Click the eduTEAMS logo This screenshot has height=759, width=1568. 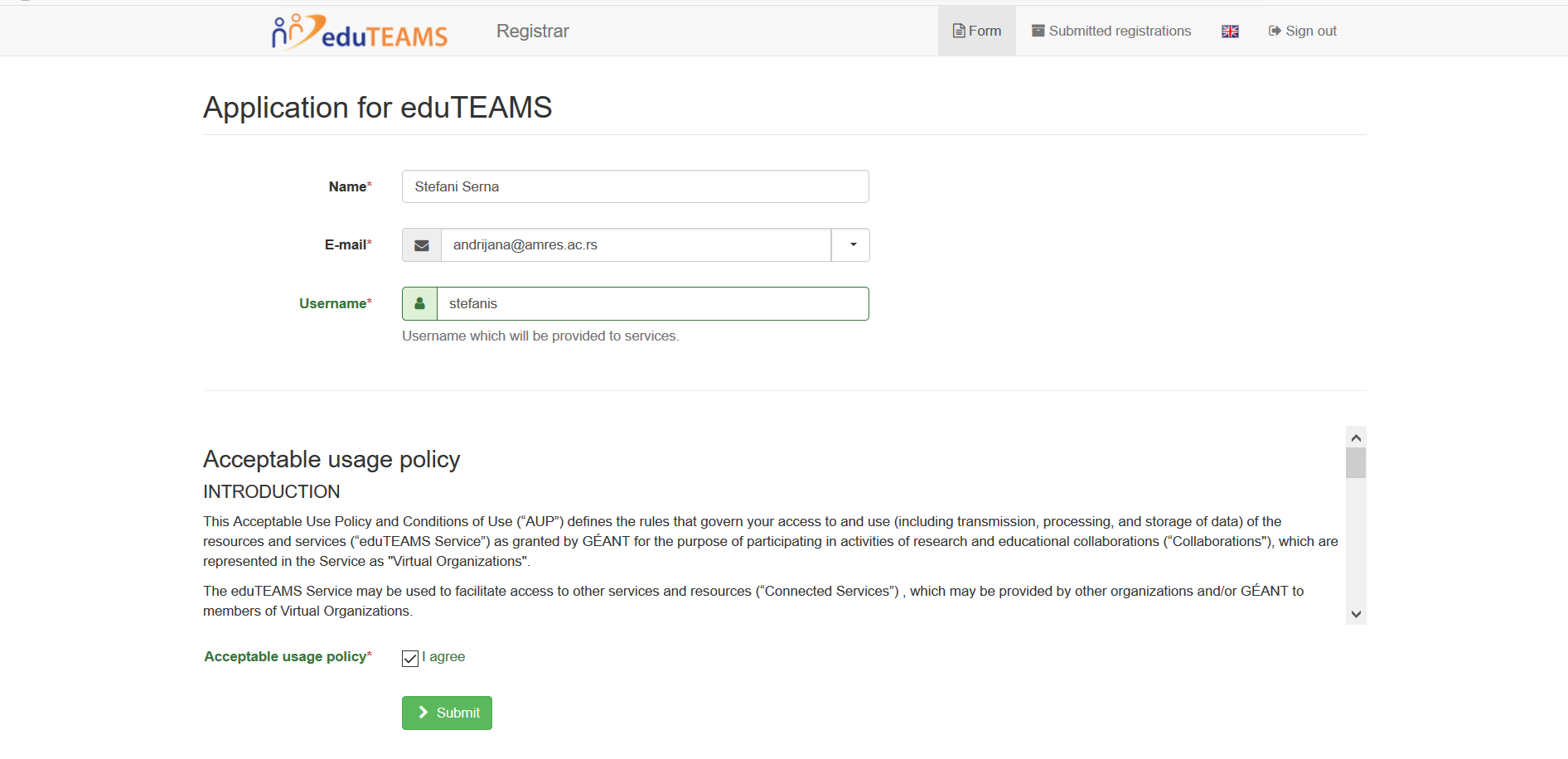360,31
